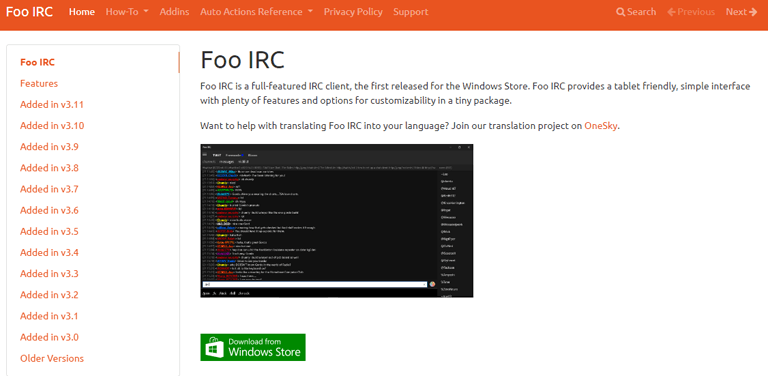Open Added in v3.4 section

click(49, 252)
